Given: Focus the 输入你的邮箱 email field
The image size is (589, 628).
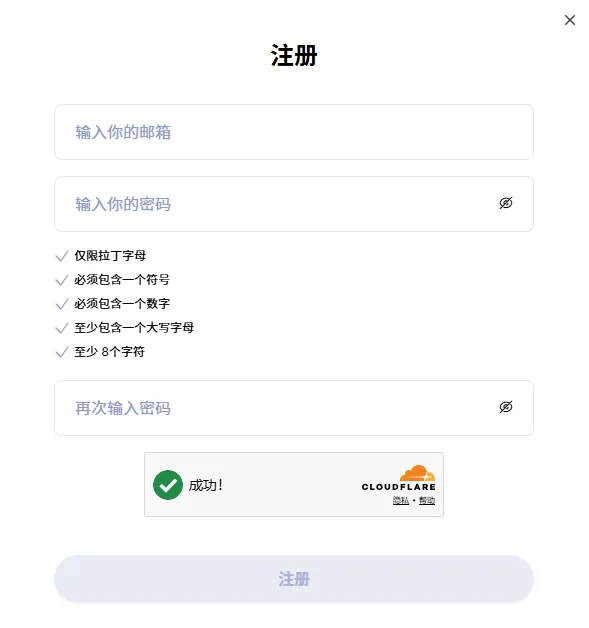Looking at the screenshot, I should 293,132.
